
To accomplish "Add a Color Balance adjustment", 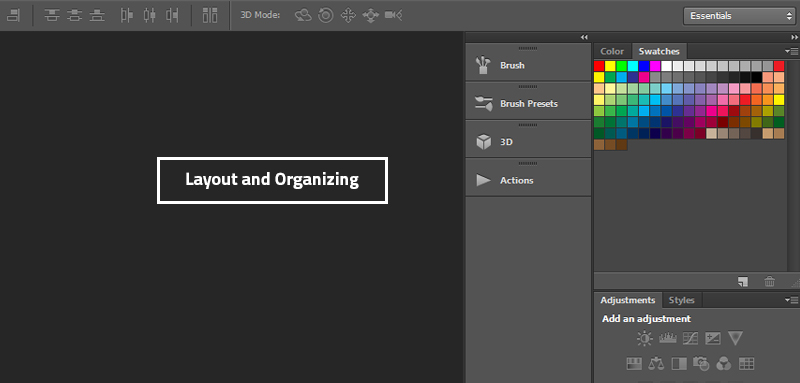I will (x=656, y=364).
